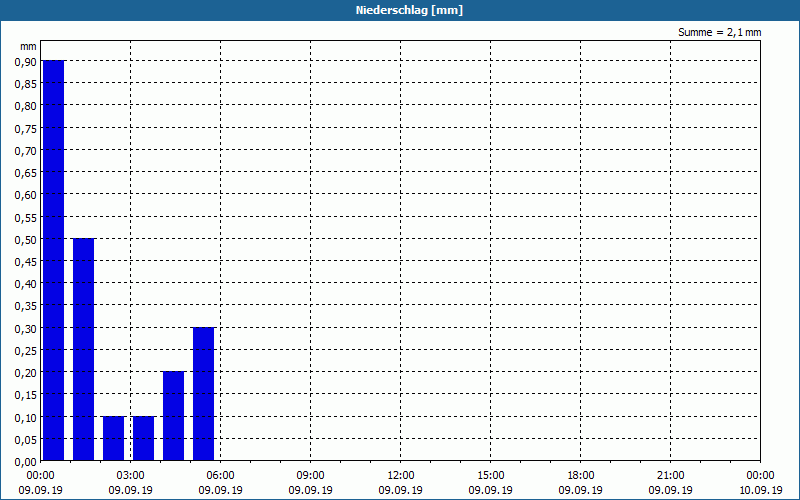Click the 0,75 y-axis label

click(26, 129)
